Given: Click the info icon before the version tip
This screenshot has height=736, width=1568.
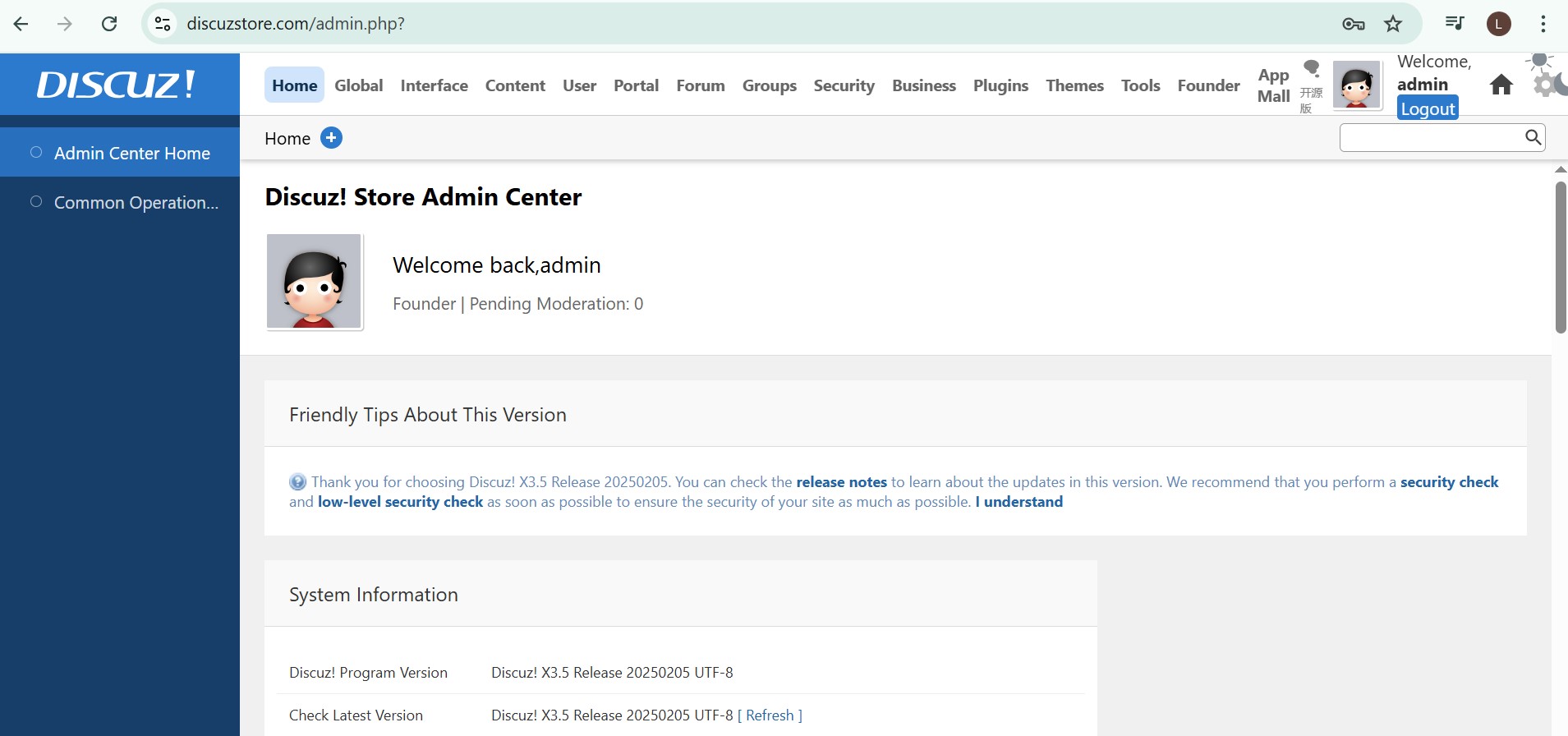Looking at the screenshot, I should pyautogui.click(x=297, y=482).
